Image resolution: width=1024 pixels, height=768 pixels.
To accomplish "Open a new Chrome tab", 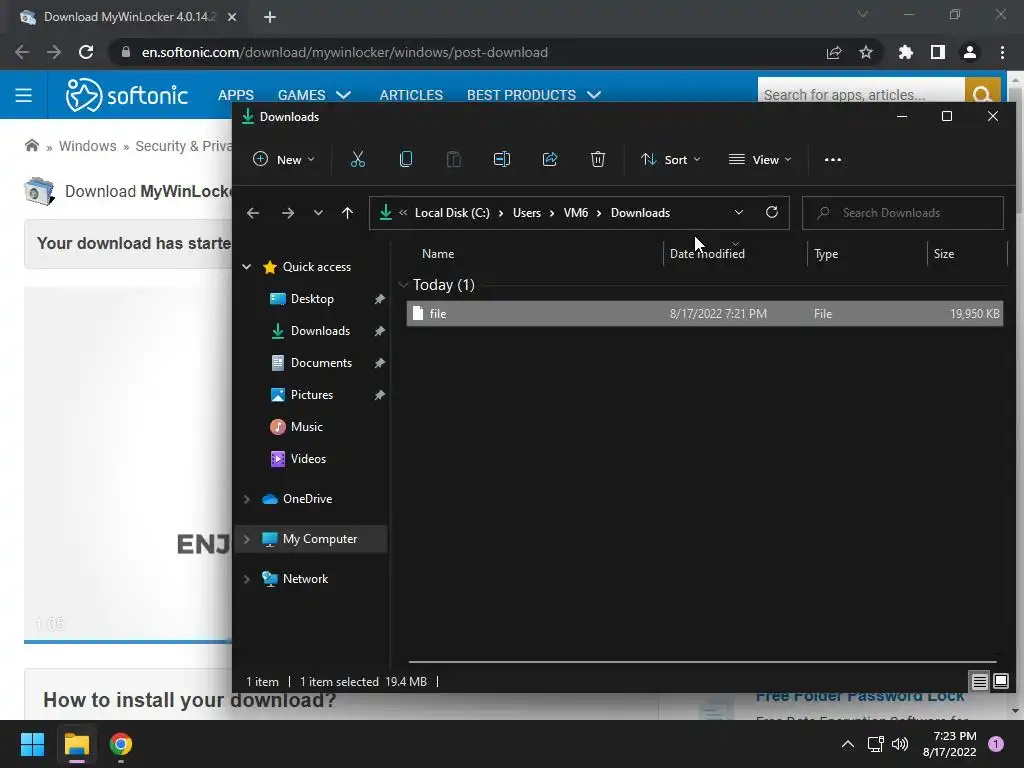I will [270, 17].
